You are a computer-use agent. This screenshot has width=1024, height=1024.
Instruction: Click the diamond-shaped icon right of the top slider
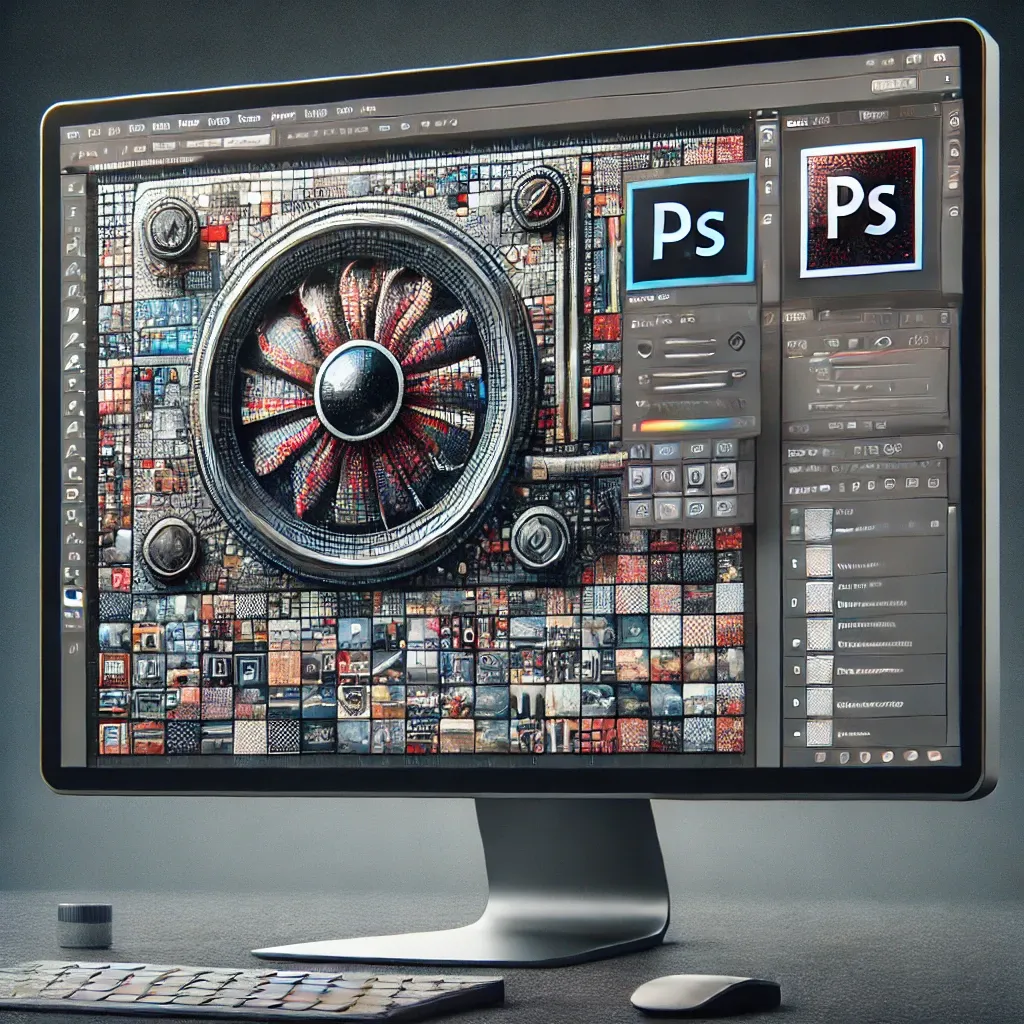coord(737,340)
